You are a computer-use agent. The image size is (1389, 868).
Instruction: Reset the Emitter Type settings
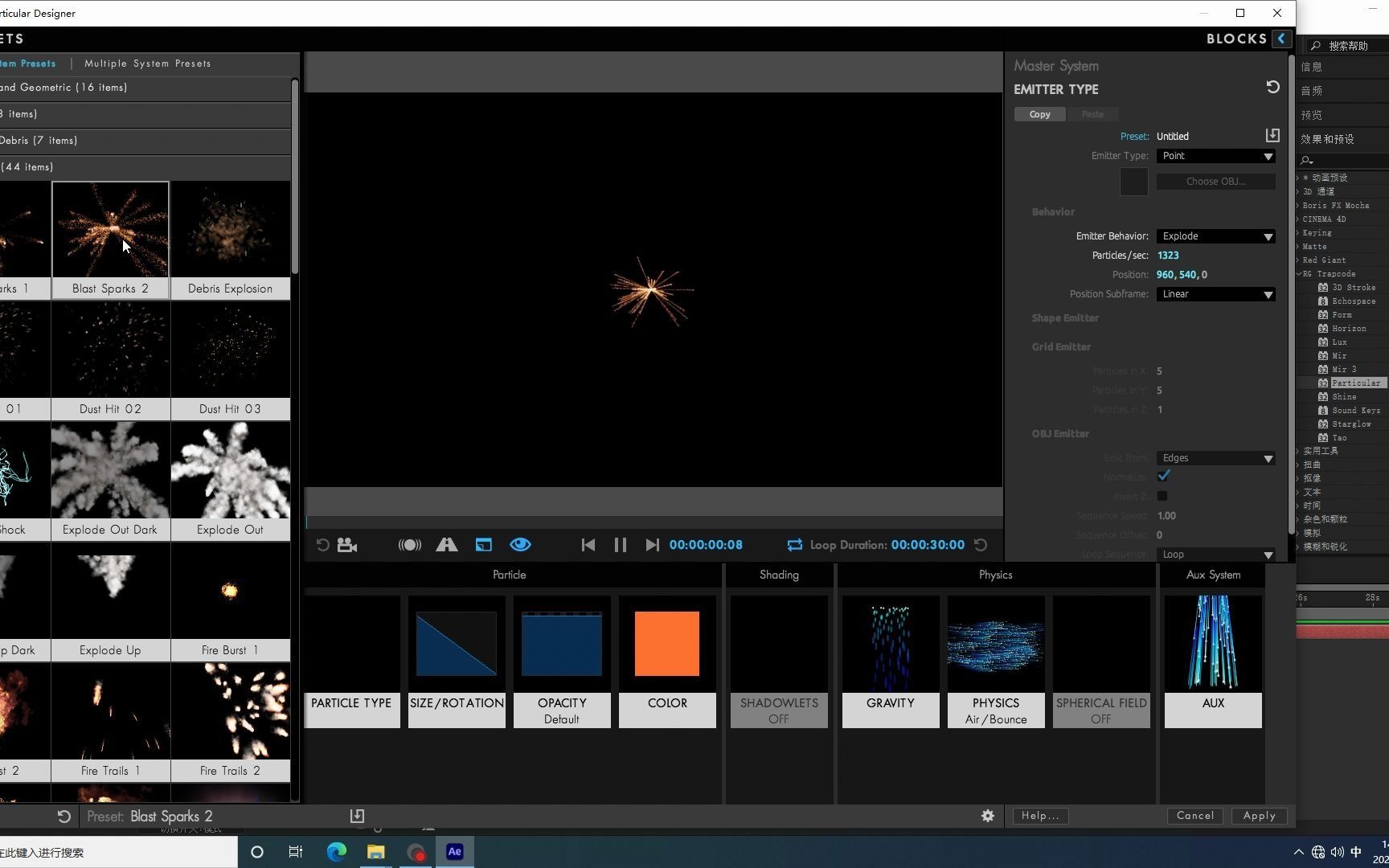pos(1272,87)
